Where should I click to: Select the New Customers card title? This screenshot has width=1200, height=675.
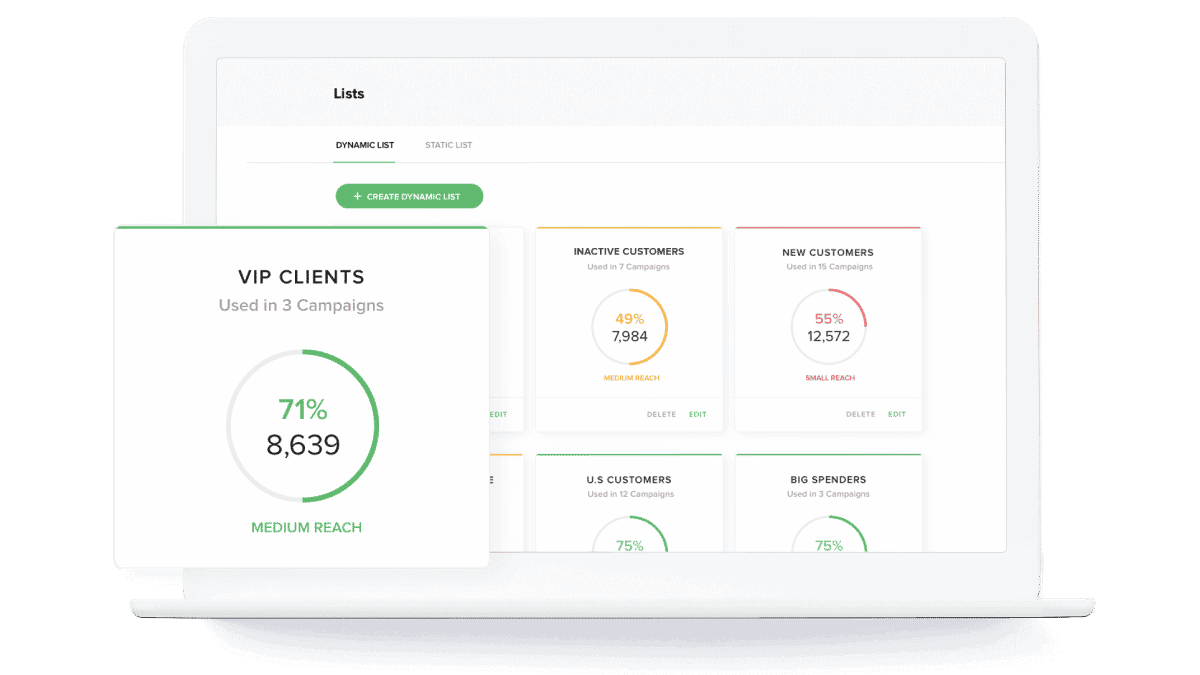(828, 253)
